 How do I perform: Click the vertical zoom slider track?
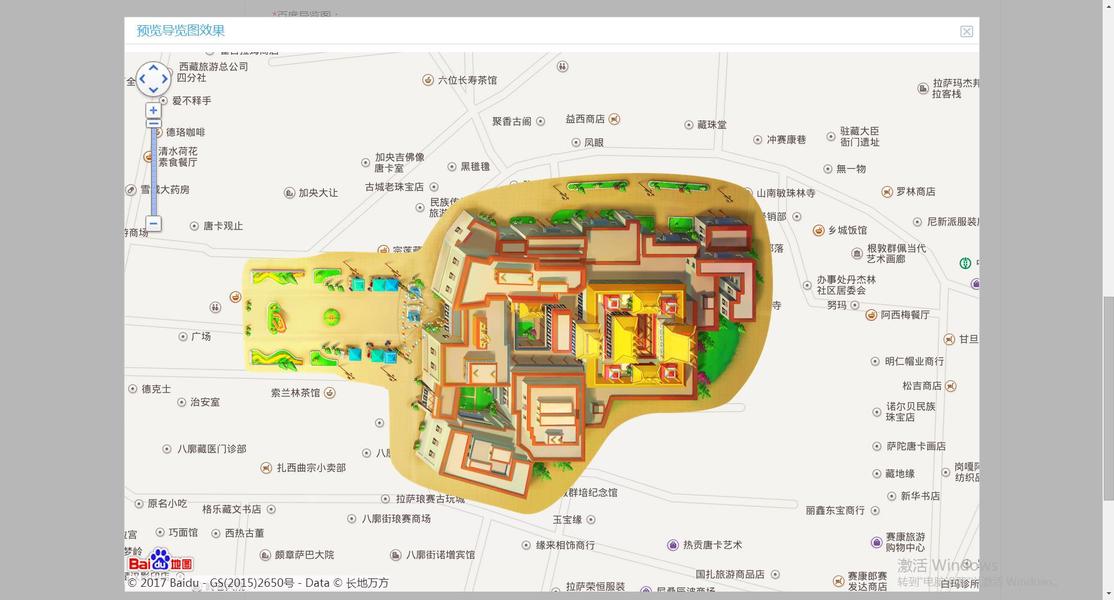click(153, 170)
